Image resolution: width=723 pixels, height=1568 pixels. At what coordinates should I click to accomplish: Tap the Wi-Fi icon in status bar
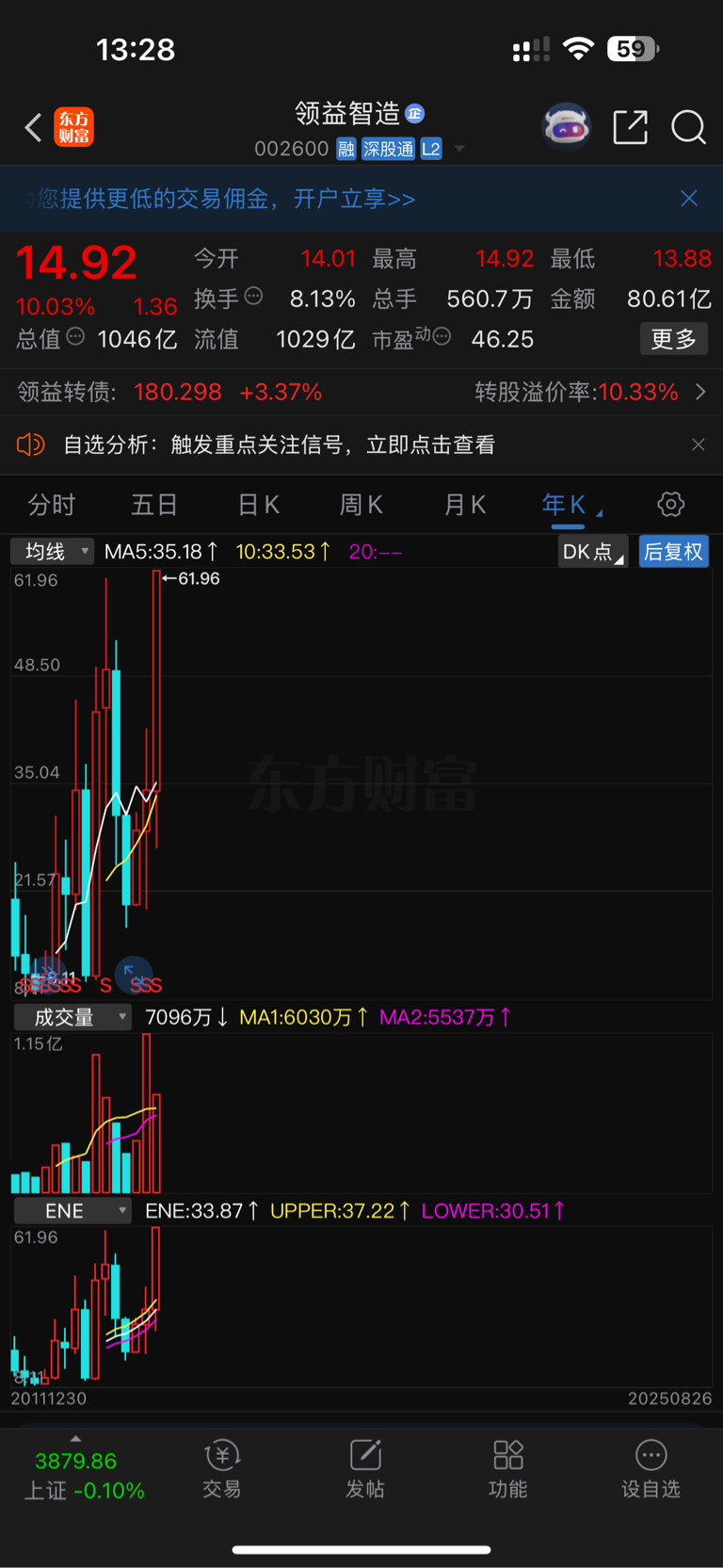[x=578, y=49]
